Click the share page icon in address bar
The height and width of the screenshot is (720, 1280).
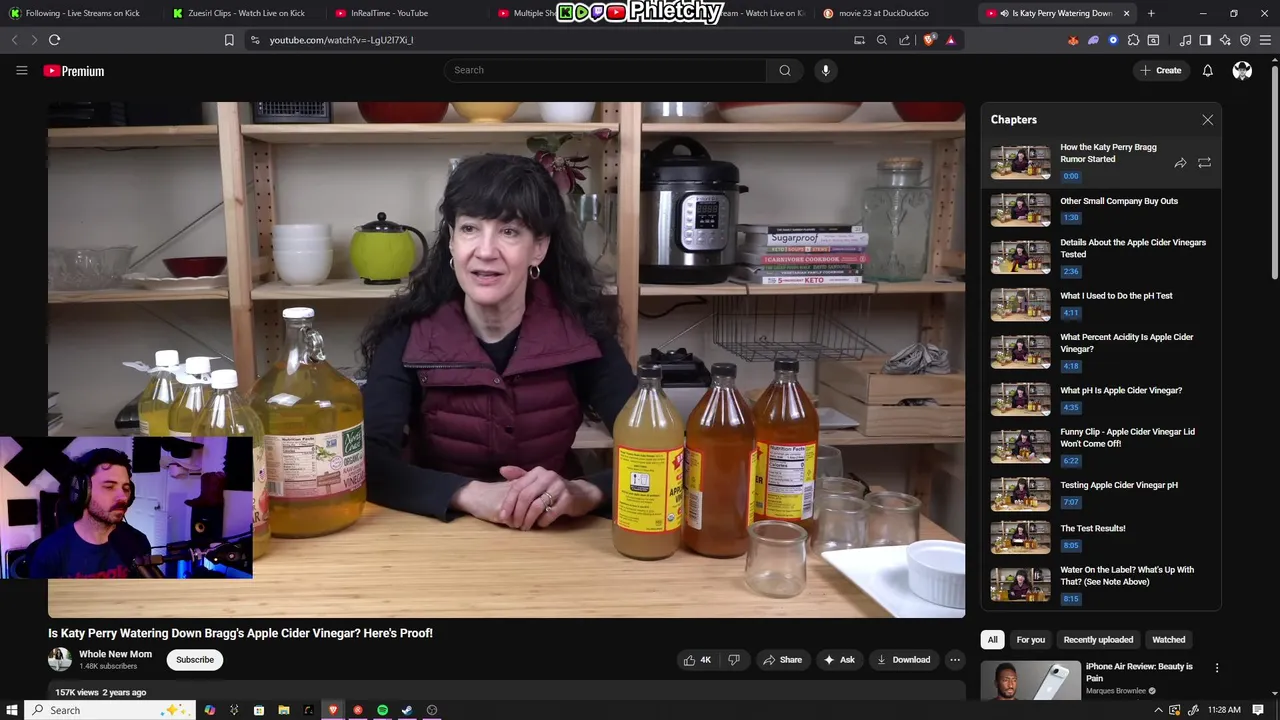[x=904, y=40]
